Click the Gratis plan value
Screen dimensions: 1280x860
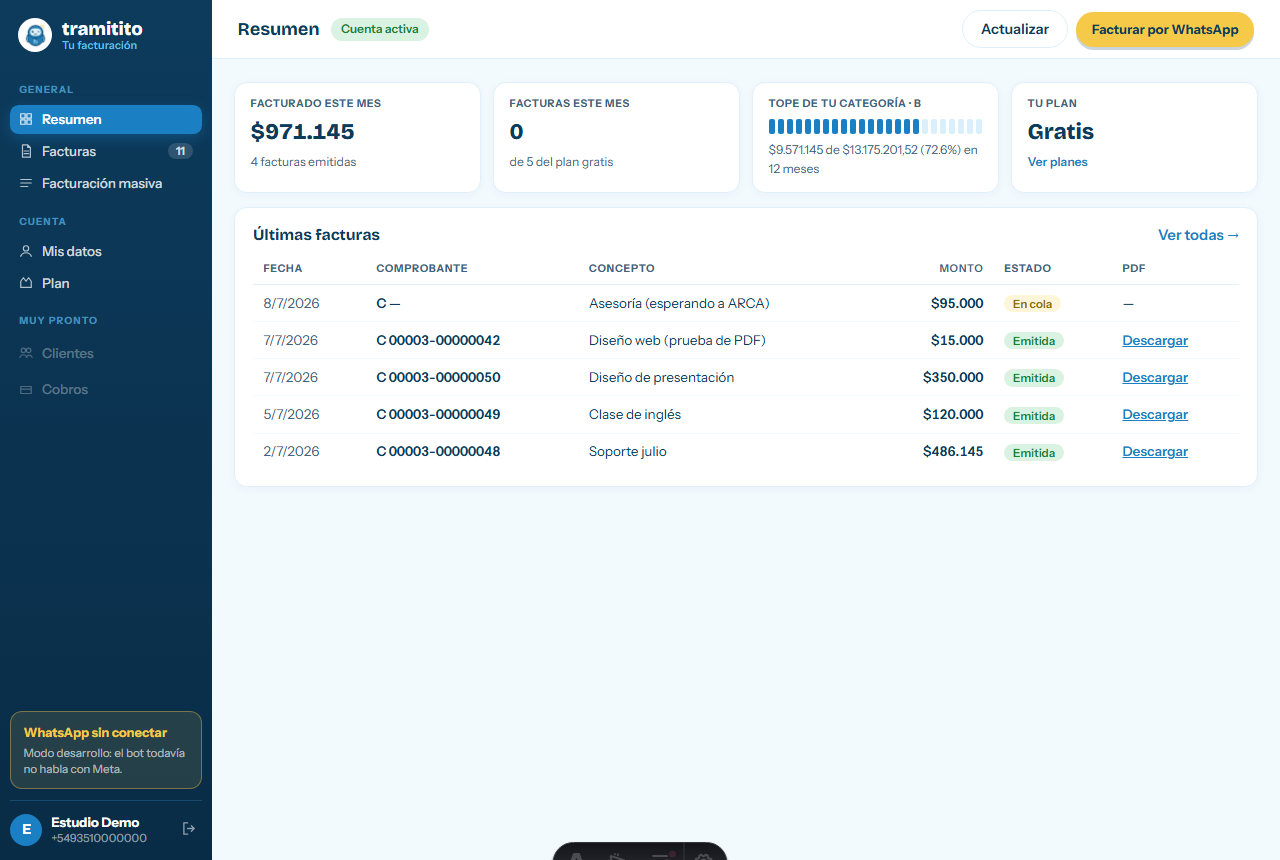click(x=1061, y=131)
